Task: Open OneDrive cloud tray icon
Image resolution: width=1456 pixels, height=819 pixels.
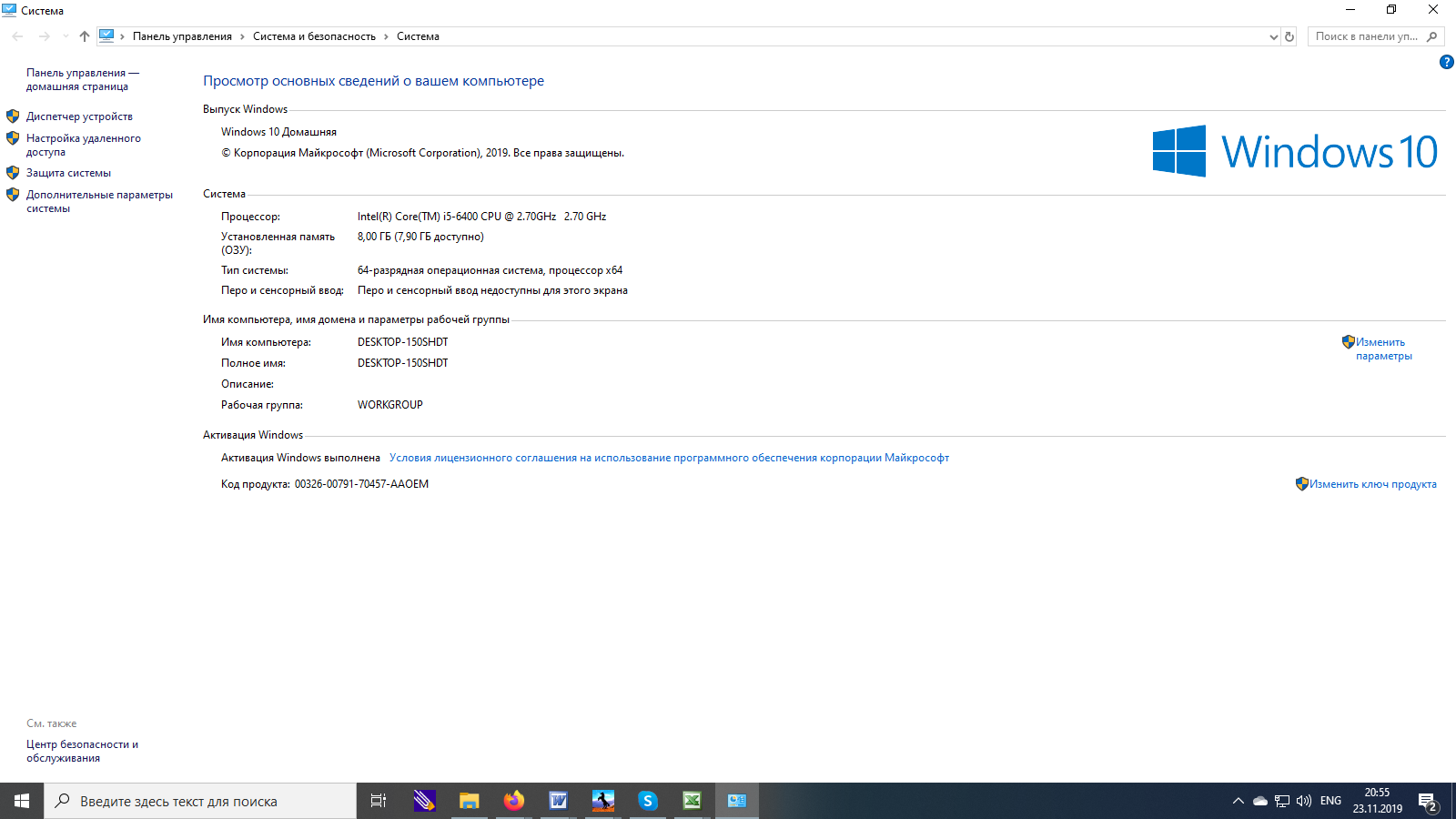Action: [x=1260, y=801]
